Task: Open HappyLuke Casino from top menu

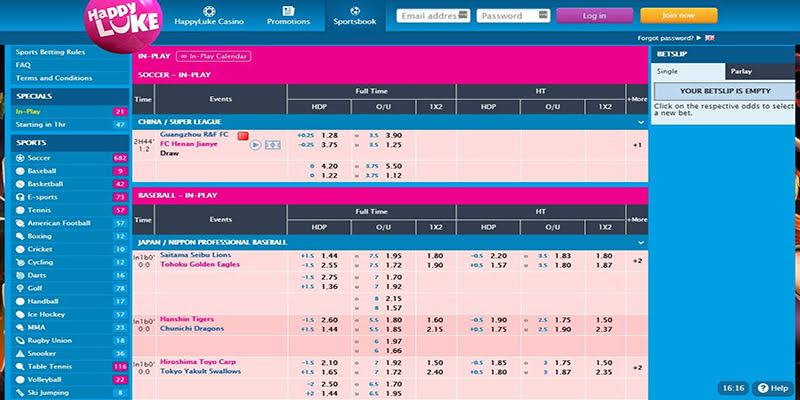Action: 209,16
